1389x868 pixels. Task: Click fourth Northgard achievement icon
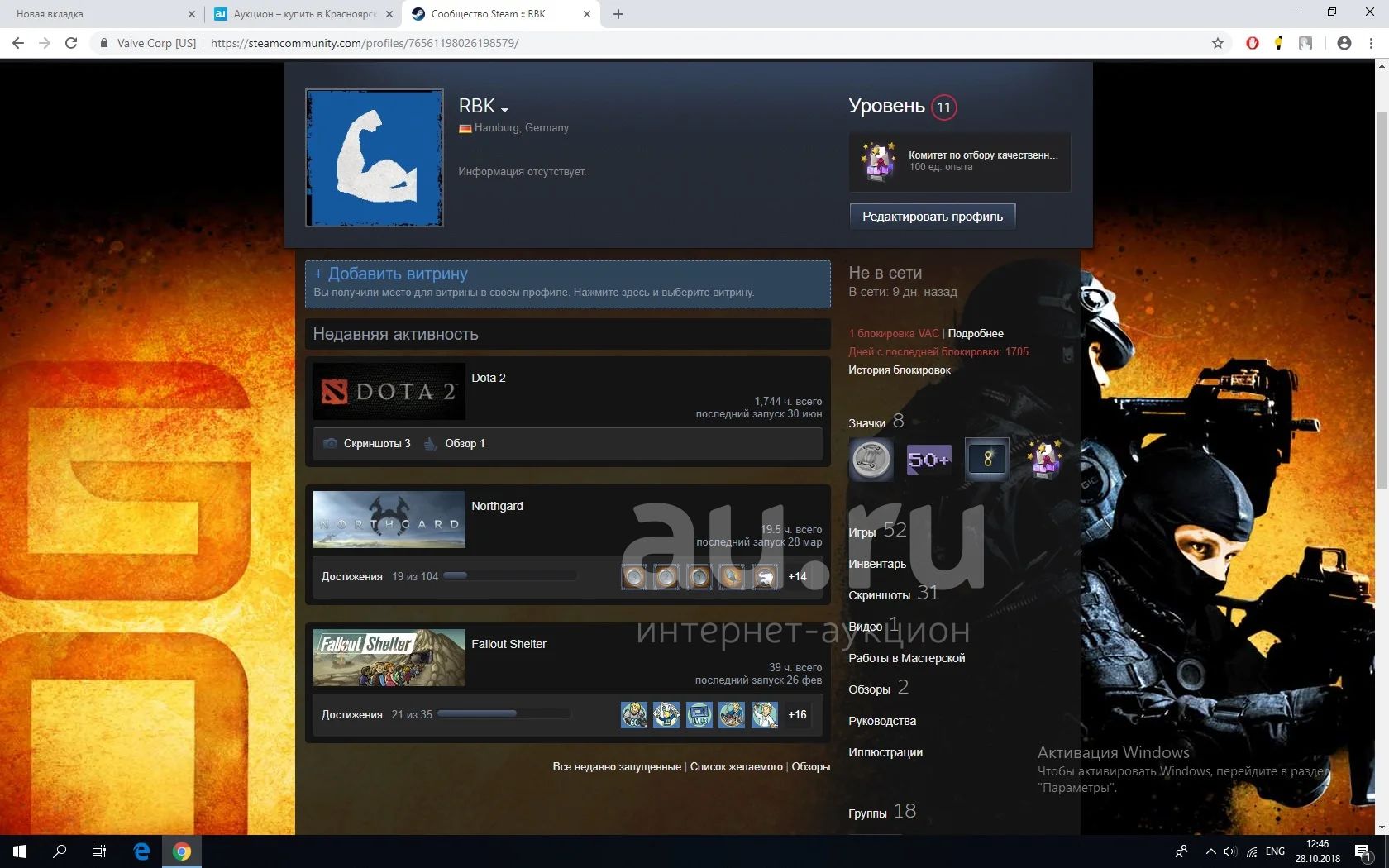pyautogui.click(x=732, y=576)
